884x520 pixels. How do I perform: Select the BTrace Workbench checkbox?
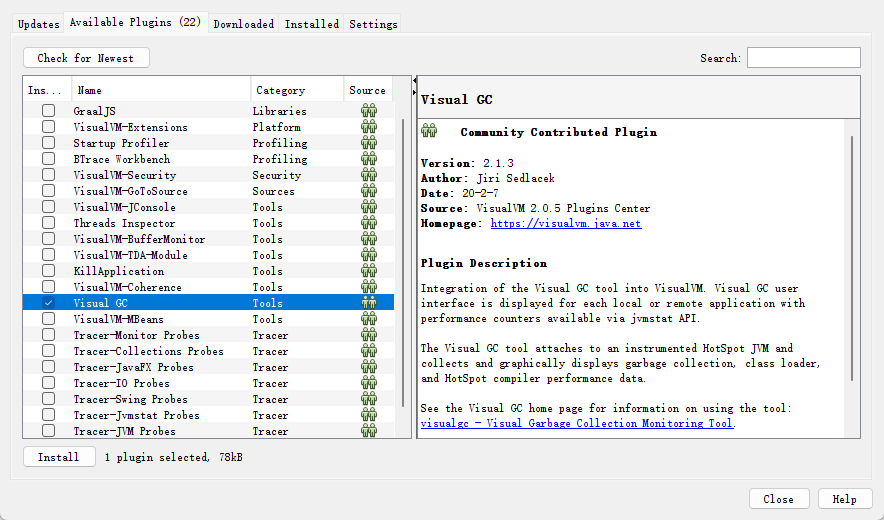point(48,158)
